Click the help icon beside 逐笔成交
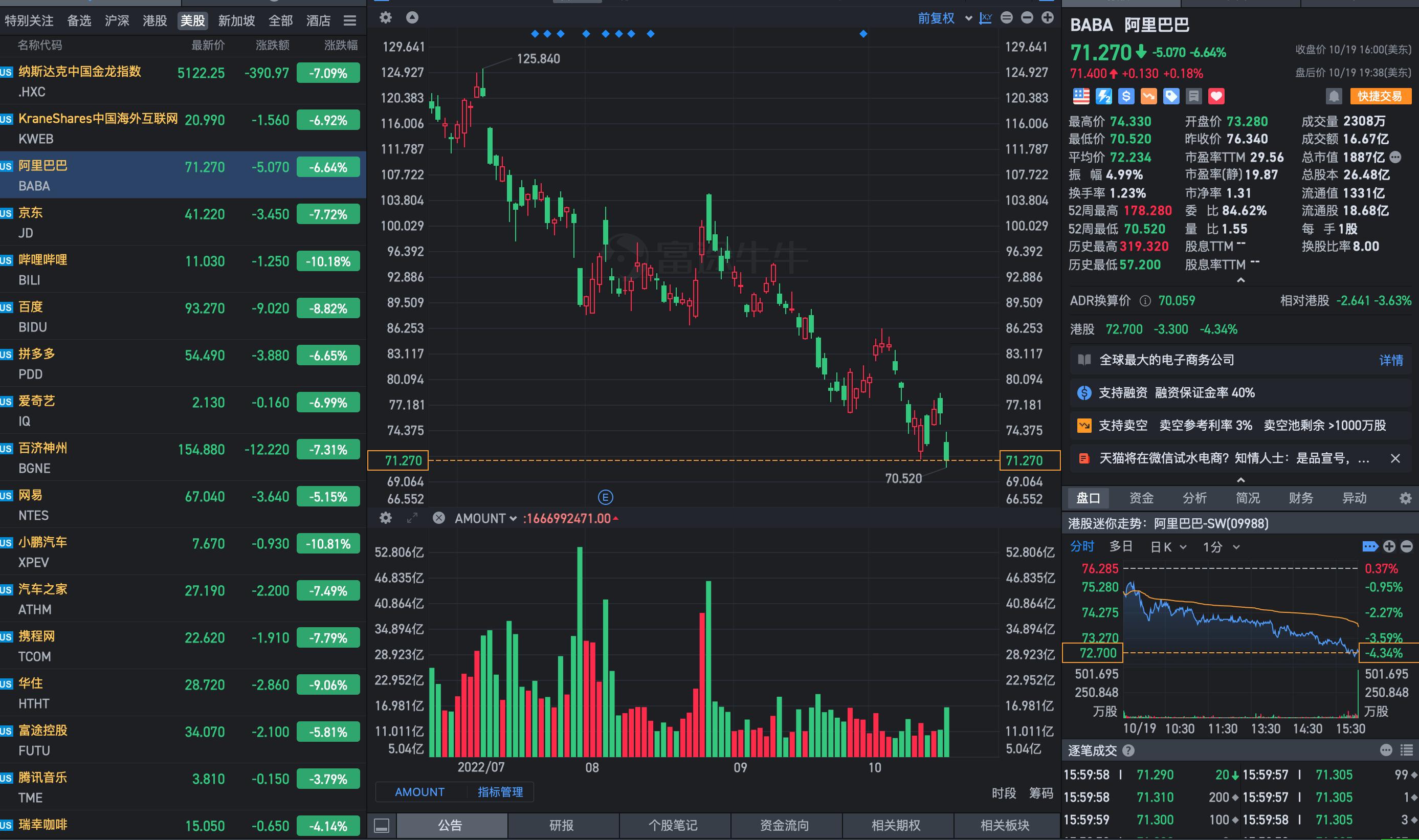Image resolution: width=1419 pixels, height=840 pixels. pos(1128,750)
